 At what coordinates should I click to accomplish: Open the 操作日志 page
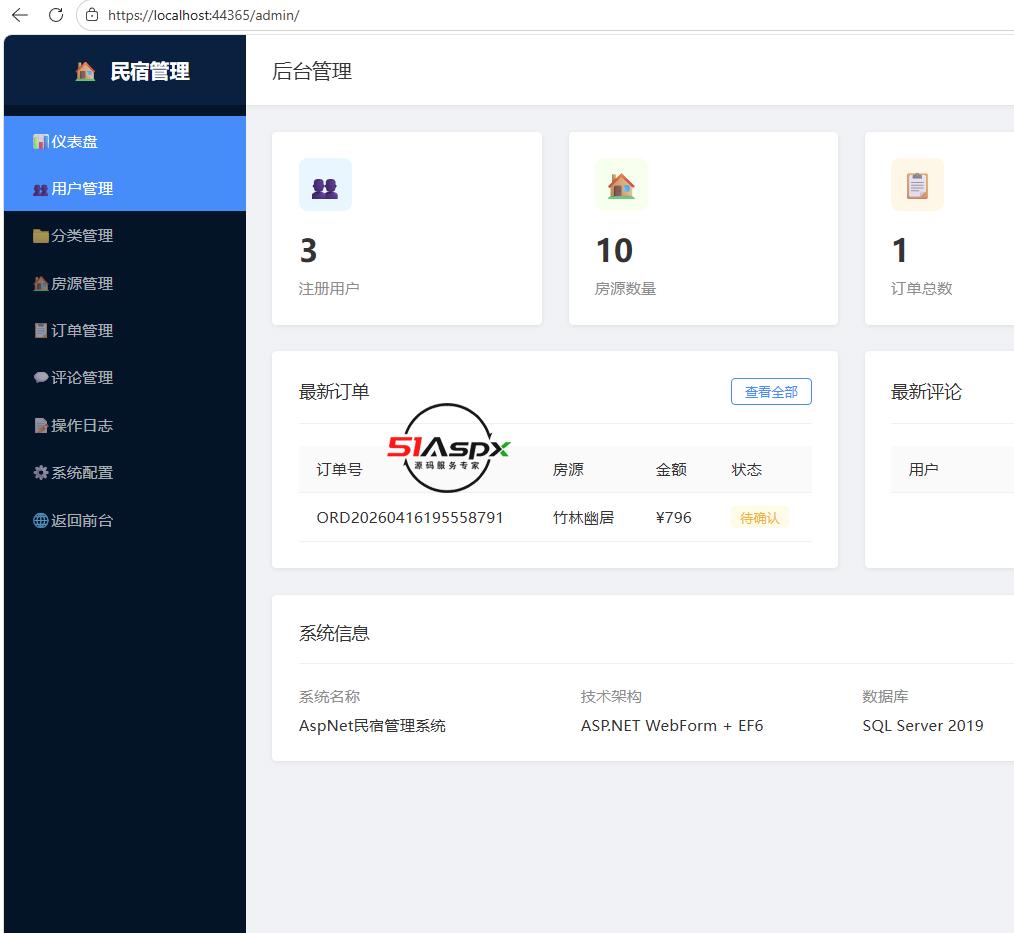(125, 425)
